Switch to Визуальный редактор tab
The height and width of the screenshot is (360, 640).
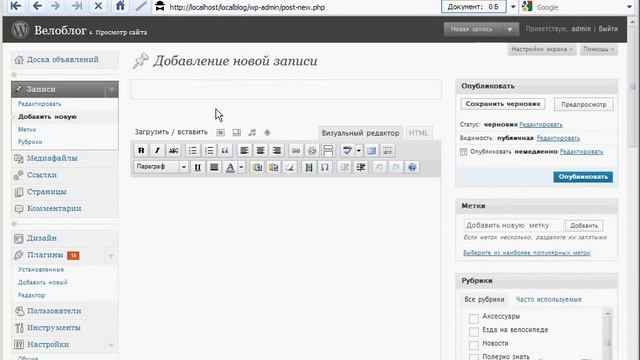[360, 133]
